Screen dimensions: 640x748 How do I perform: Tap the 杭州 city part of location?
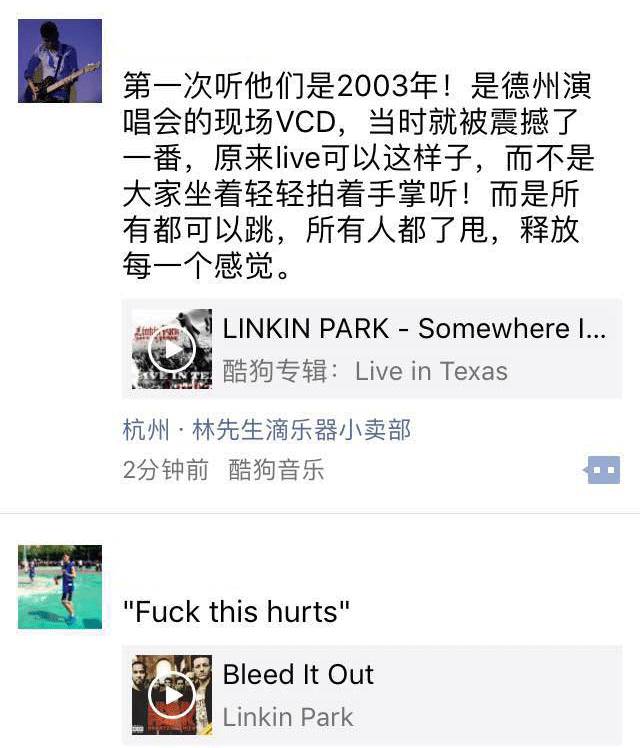[146, 429]
